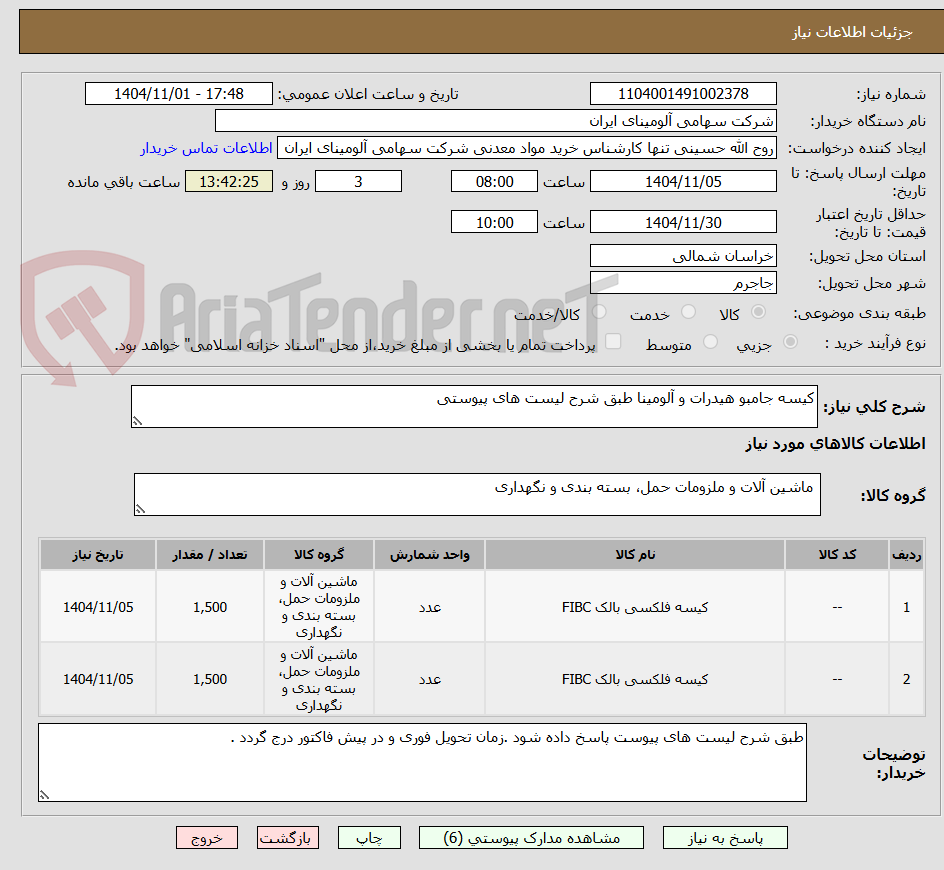Image resolution: width=944 pixels, height=870 pixels.
Task: Click the price validity date 1404/11/30 field
Action: (x=683, y=222)
